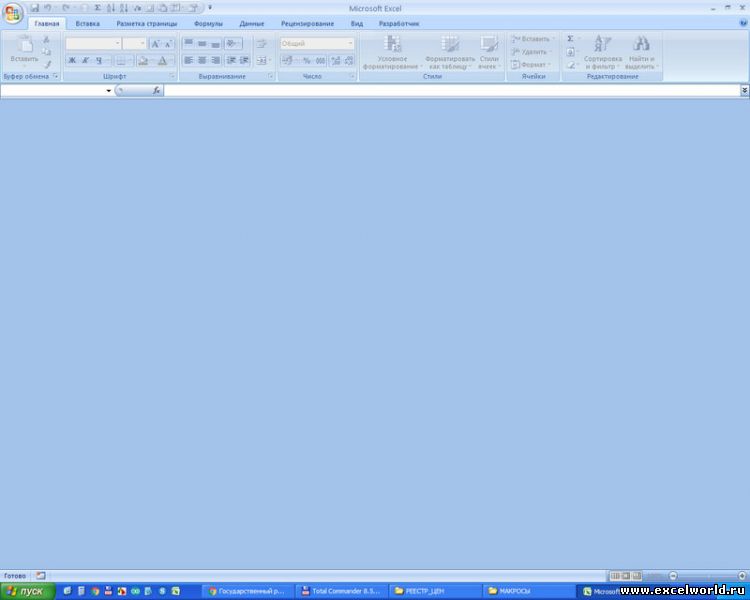Viewport: 750px width, 600px height.
Task: Click the Cut scissors icon
Action: click(46, 40)
